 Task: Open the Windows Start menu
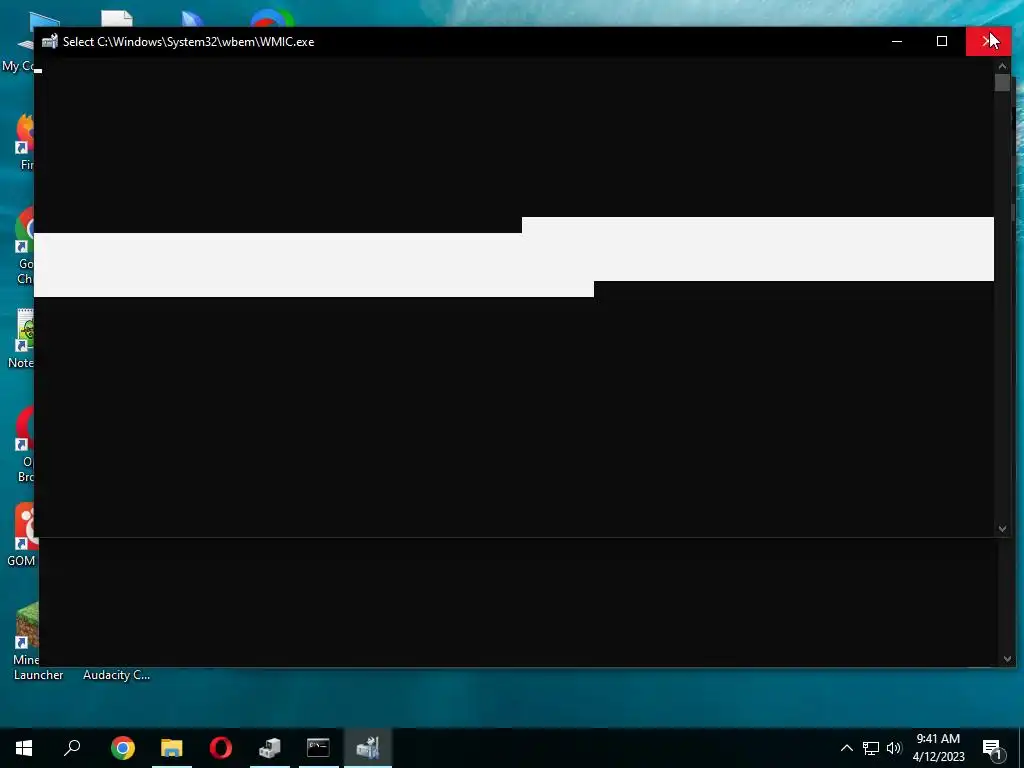24,748
